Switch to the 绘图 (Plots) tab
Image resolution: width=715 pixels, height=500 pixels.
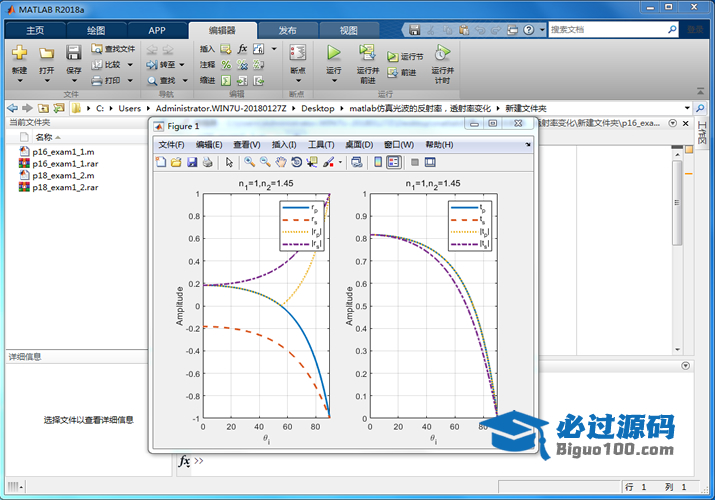tap(96, 30)
